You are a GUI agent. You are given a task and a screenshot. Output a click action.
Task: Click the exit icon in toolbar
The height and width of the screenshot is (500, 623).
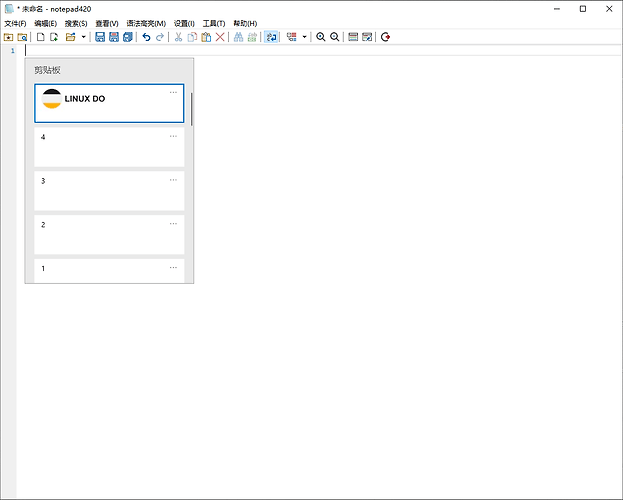(385, 37)
